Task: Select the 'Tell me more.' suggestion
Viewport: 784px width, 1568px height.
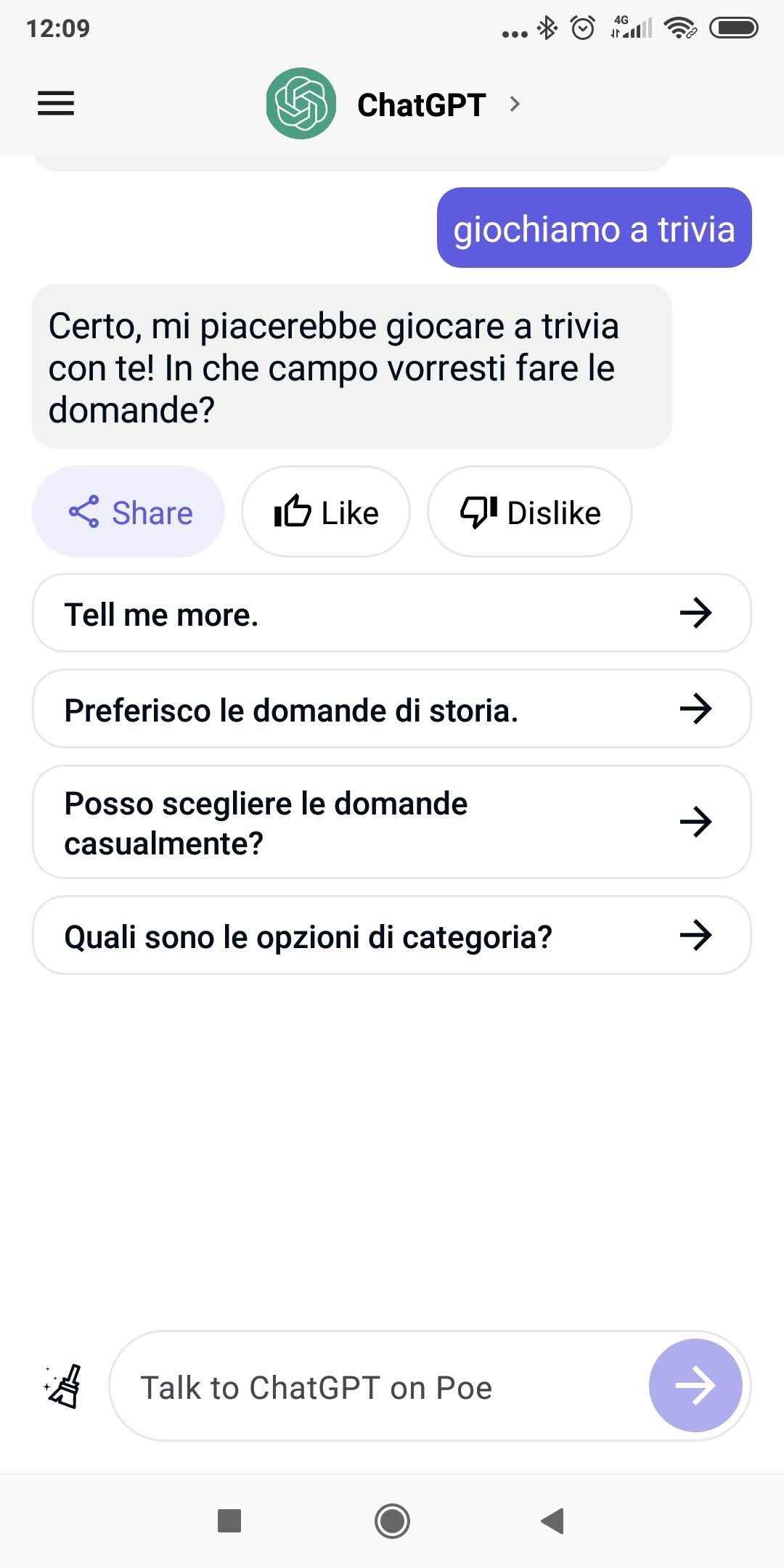Action: pos(392,613)
